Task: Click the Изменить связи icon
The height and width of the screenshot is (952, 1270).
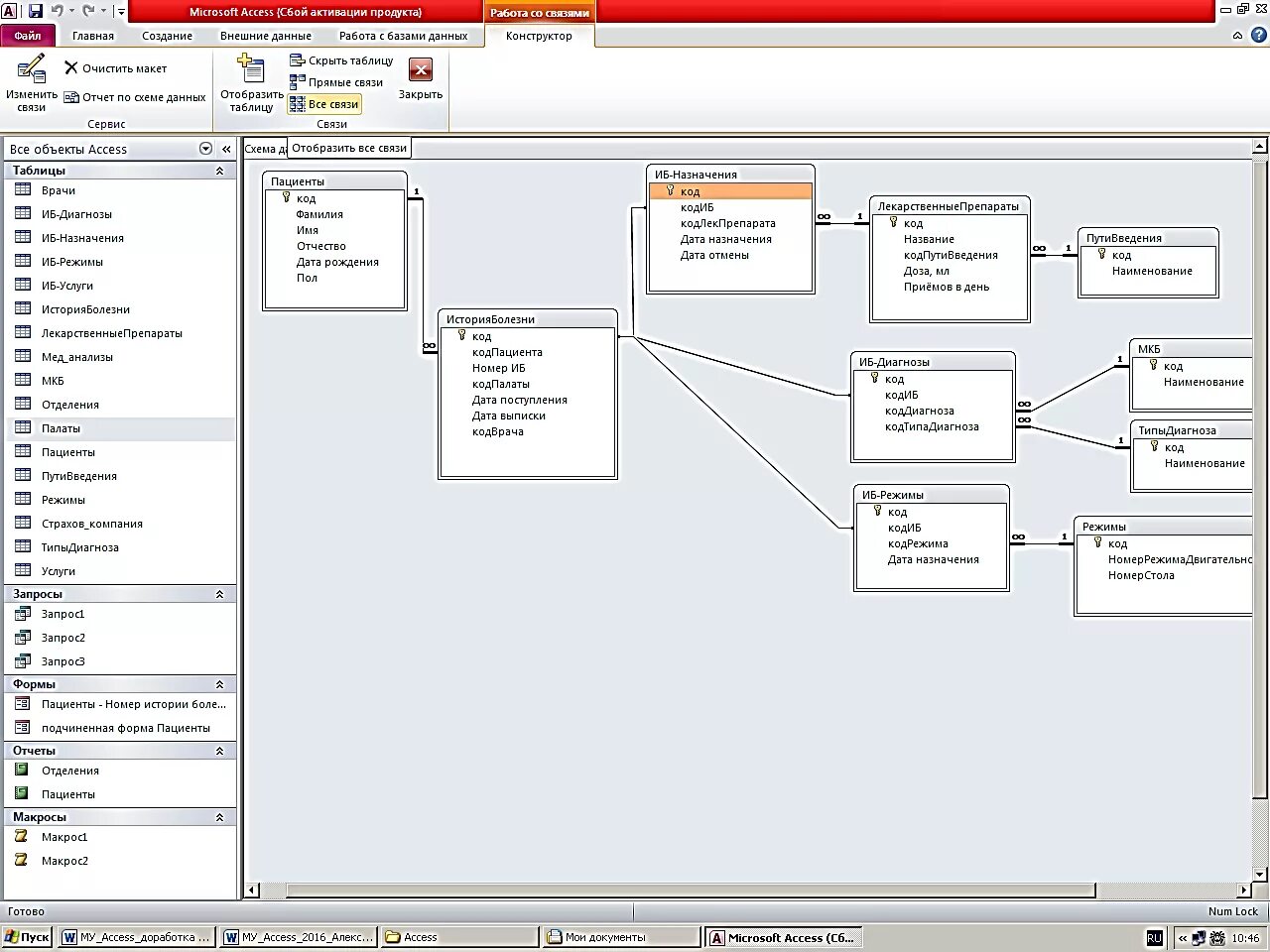Action: [x=32, y=69]
